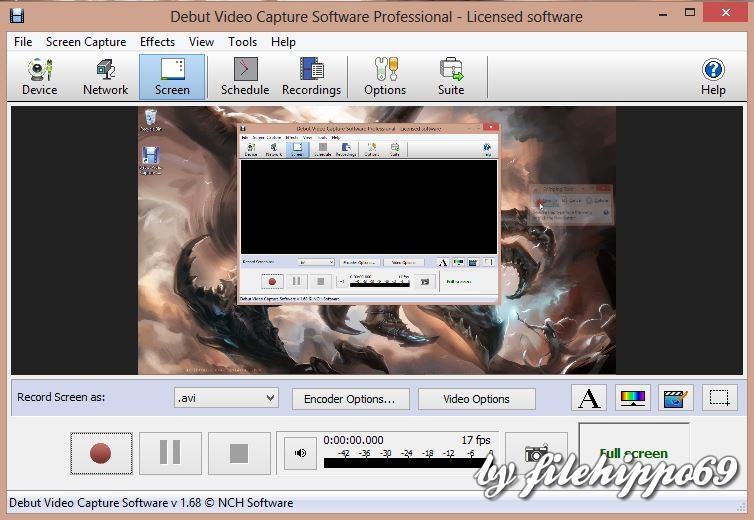This screenshot has height=520, width=754.
Task: Expand the .avi format dropdown
Action: (x=226, y=398)
